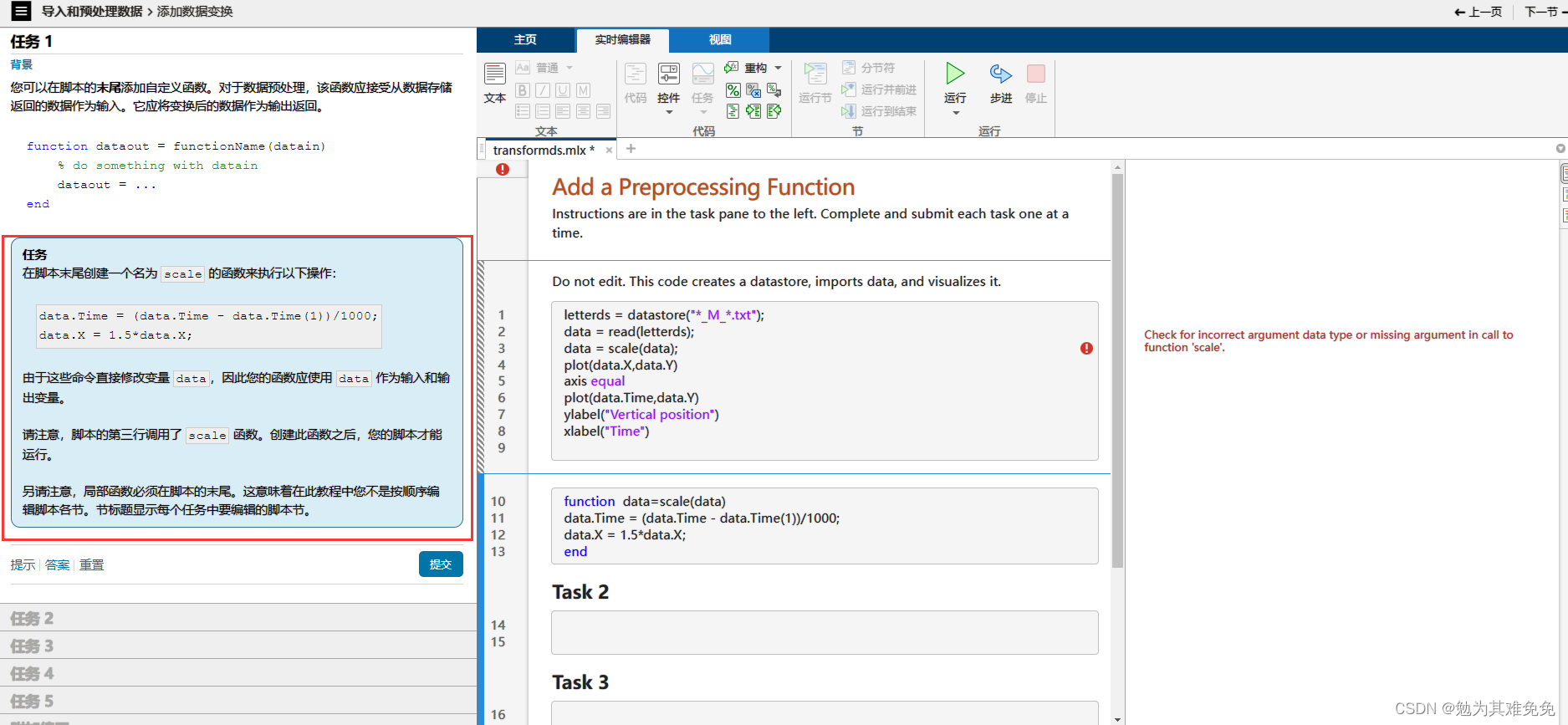Toggle monospace M formatting
Screen dimensions: 1568x725
tap(583, 90)
